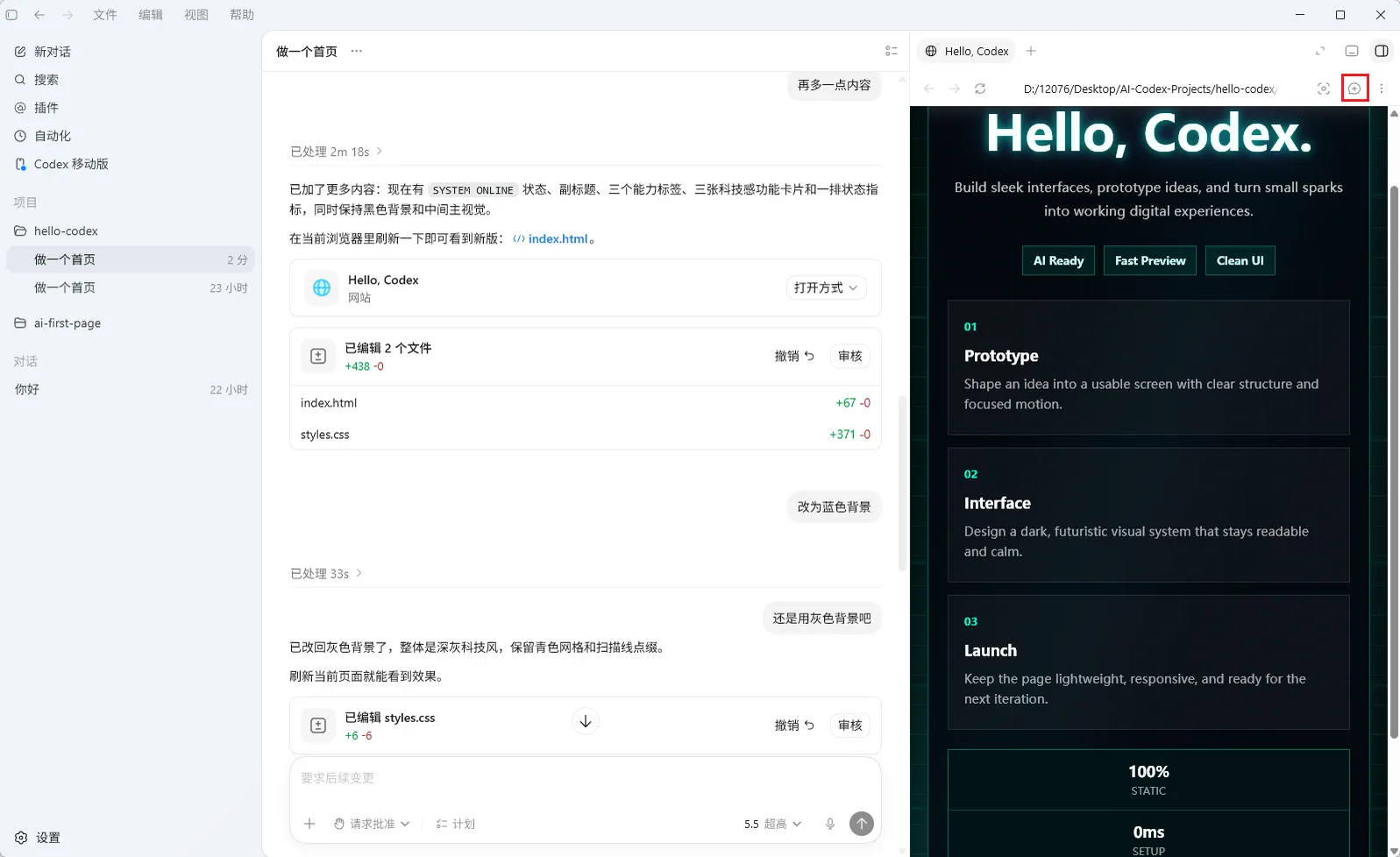Open a new browser tab with plus
Image resolution: width=1400 pixels, height=857 pixels.
[1031, 51]
